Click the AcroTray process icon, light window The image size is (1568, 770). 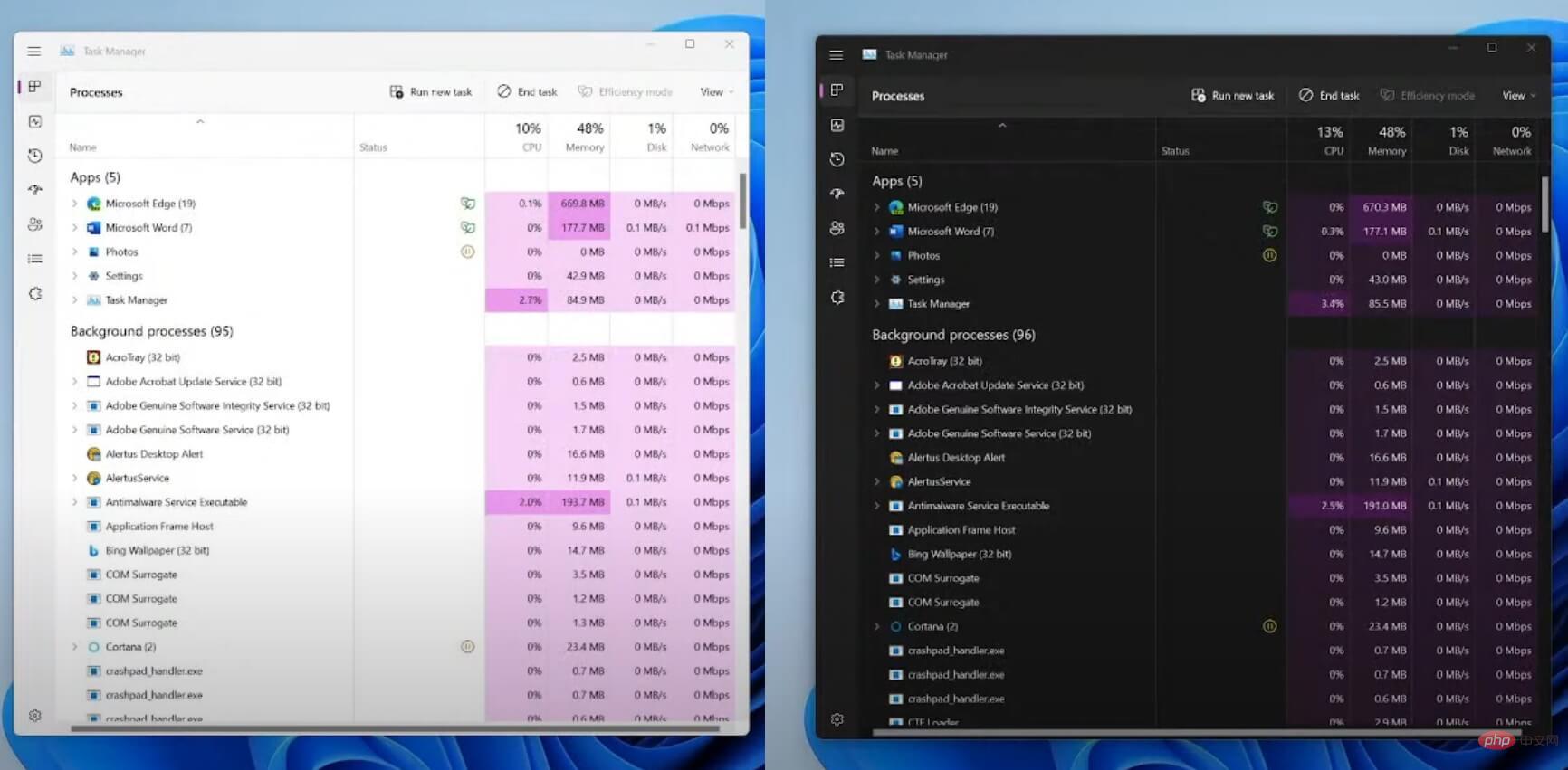tap(93, 357)
